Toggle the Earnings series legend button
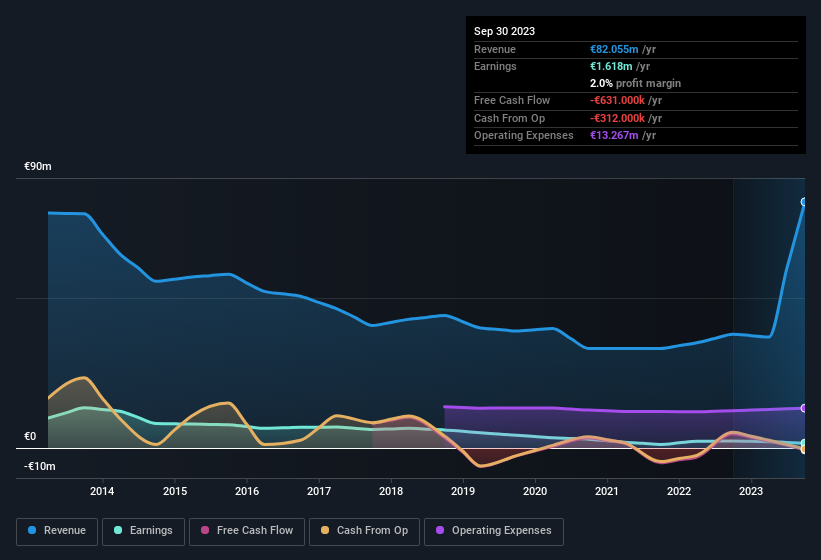The height and width of the screenshot is (560, 821). [143, 531]
